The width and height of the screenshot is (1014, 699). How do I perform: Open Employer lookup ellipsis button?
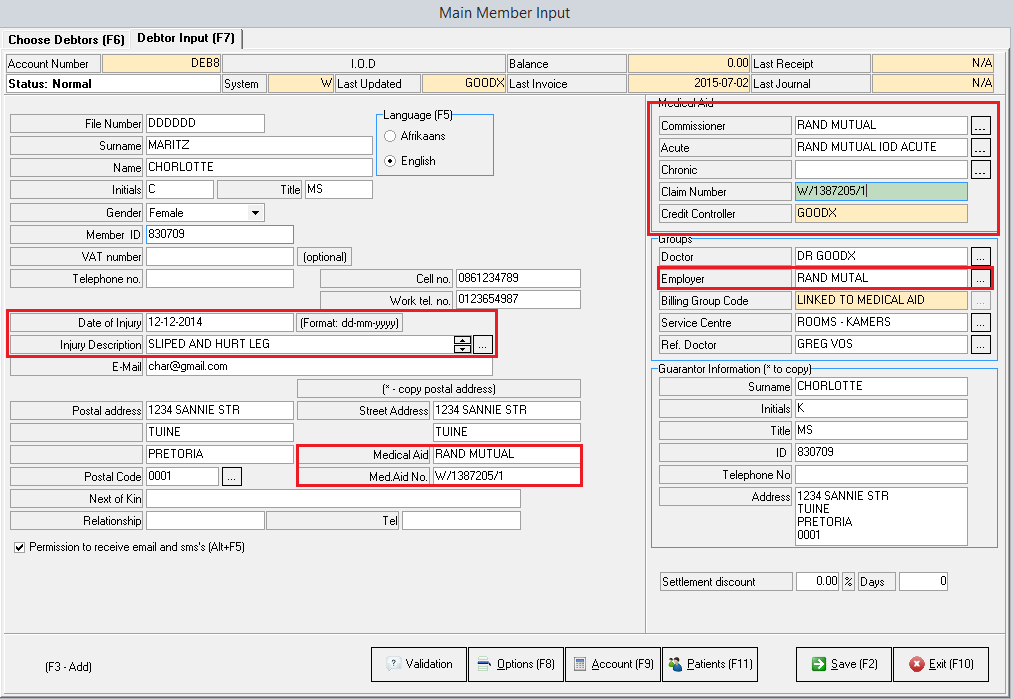point(981,278)
